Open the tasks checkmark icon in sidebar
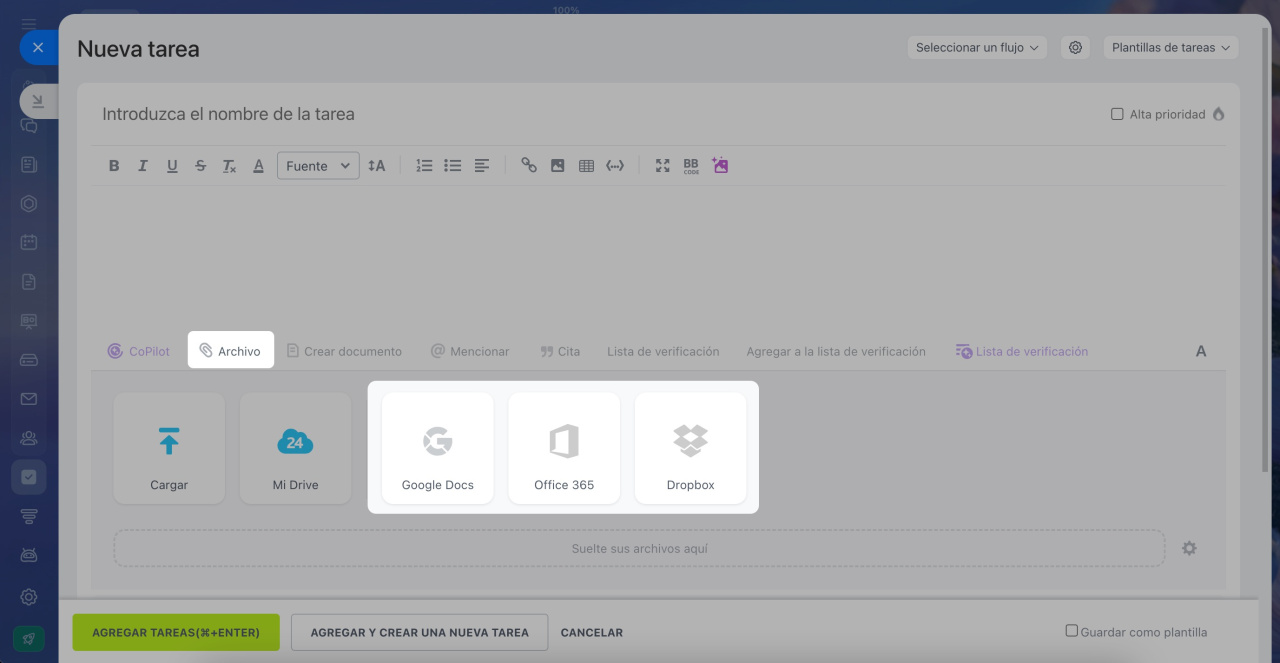 [x=29, y=477]
